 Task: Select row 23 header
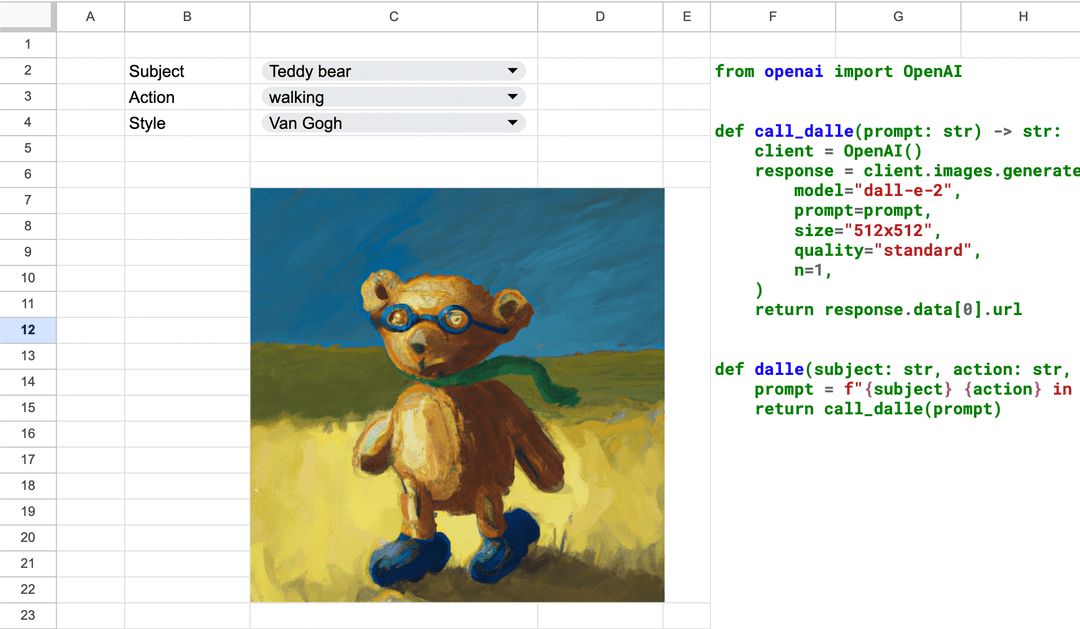click(28, 615)
